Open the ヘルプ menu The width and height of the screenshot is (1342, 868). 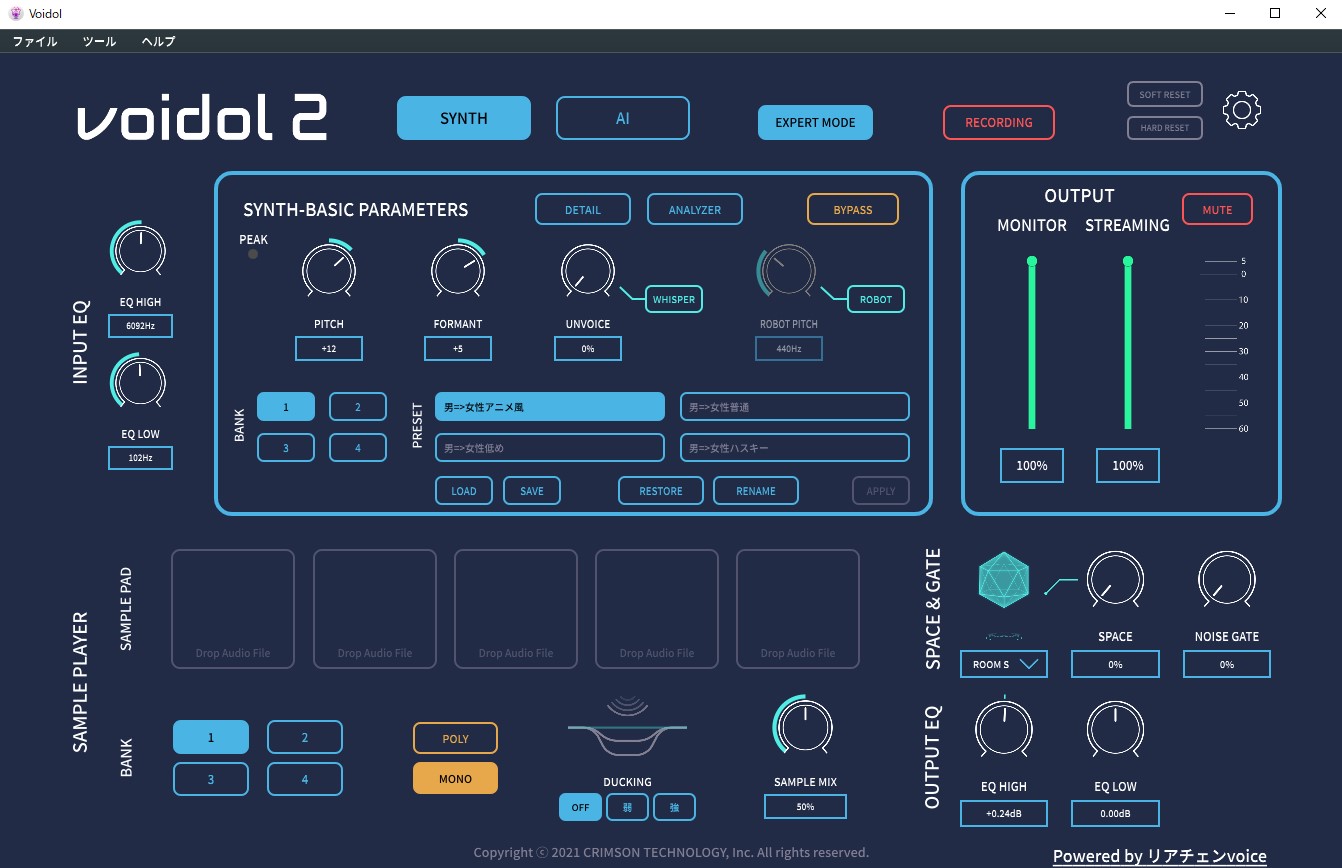click(158, 41)
